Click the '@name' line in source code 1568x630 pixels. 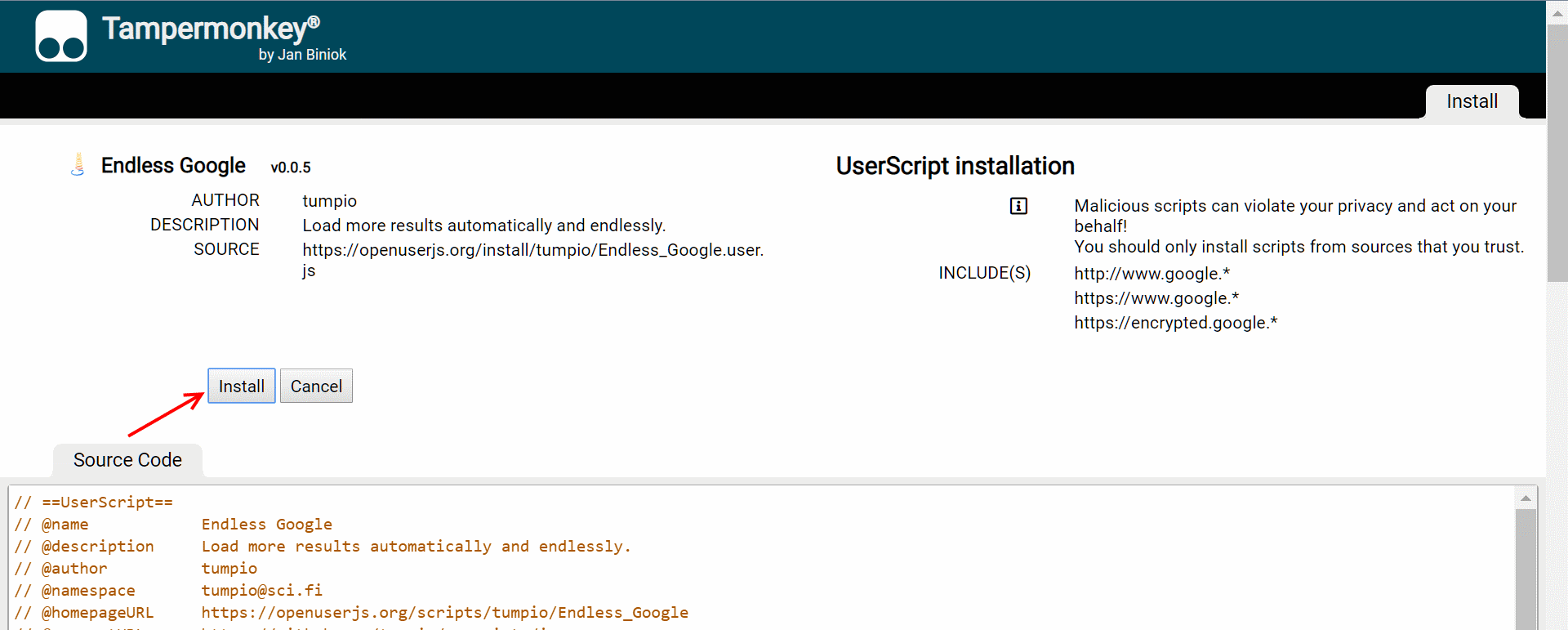[173, 524]
